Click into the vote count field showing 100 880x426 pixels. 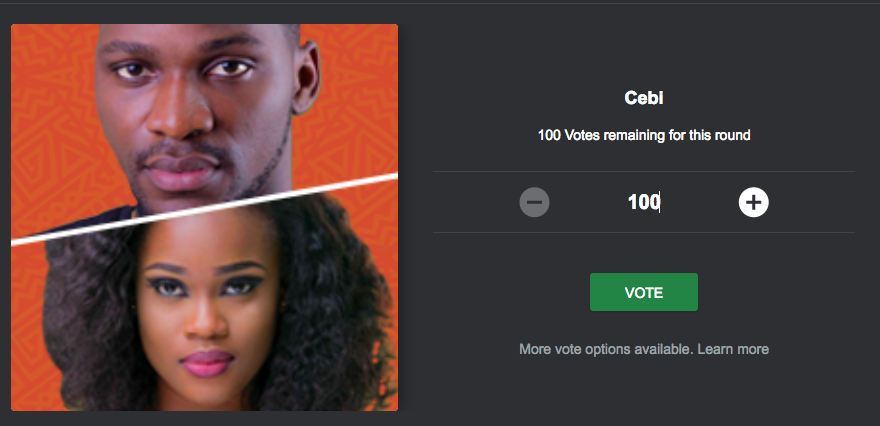[x=644, y=202]
